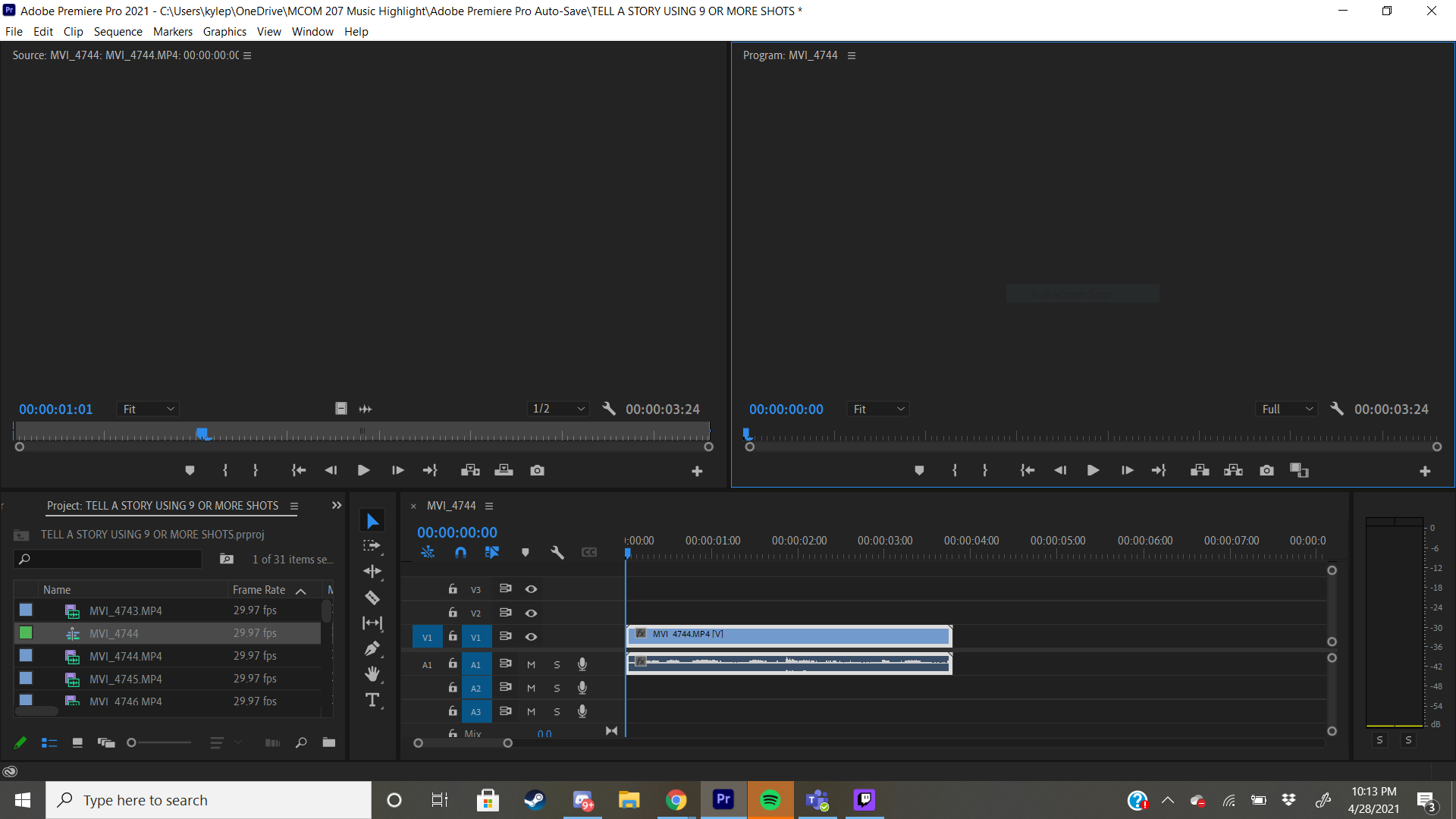Select the MVI_4745.MP4 clip in Project panel
The height and width of the screenshot is (819, 1456).
pyautogui.click(x=126, y=679)
